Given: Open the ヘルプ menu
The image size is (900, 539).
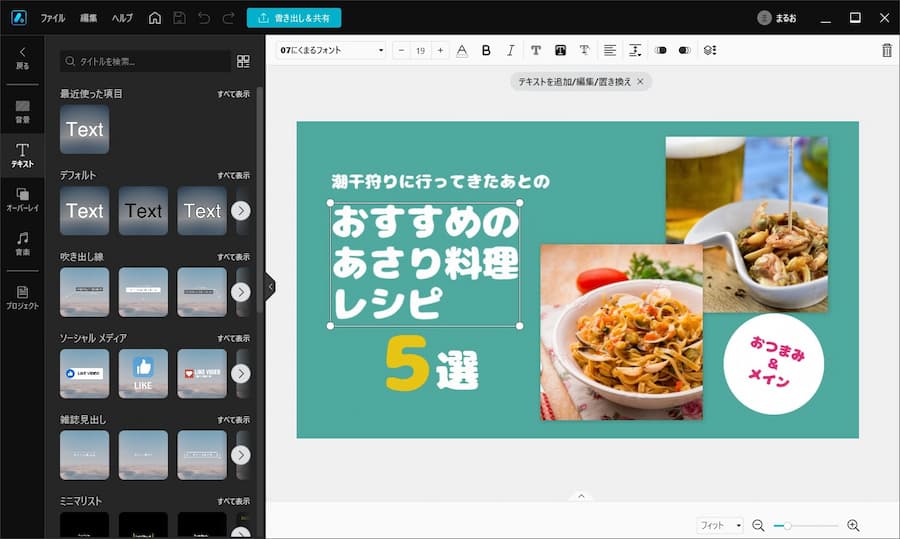Looking at the screenshot, I should (122, 18).
